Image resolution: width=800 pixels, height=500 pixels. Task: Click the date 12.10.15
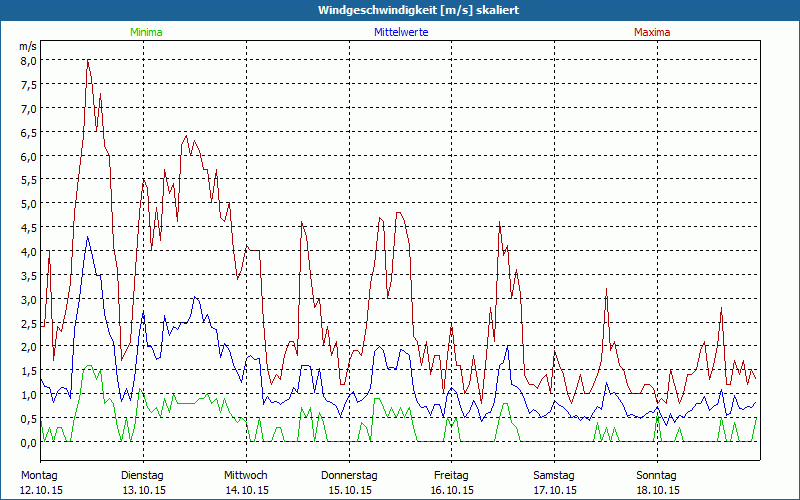click(x=41, y=490)
